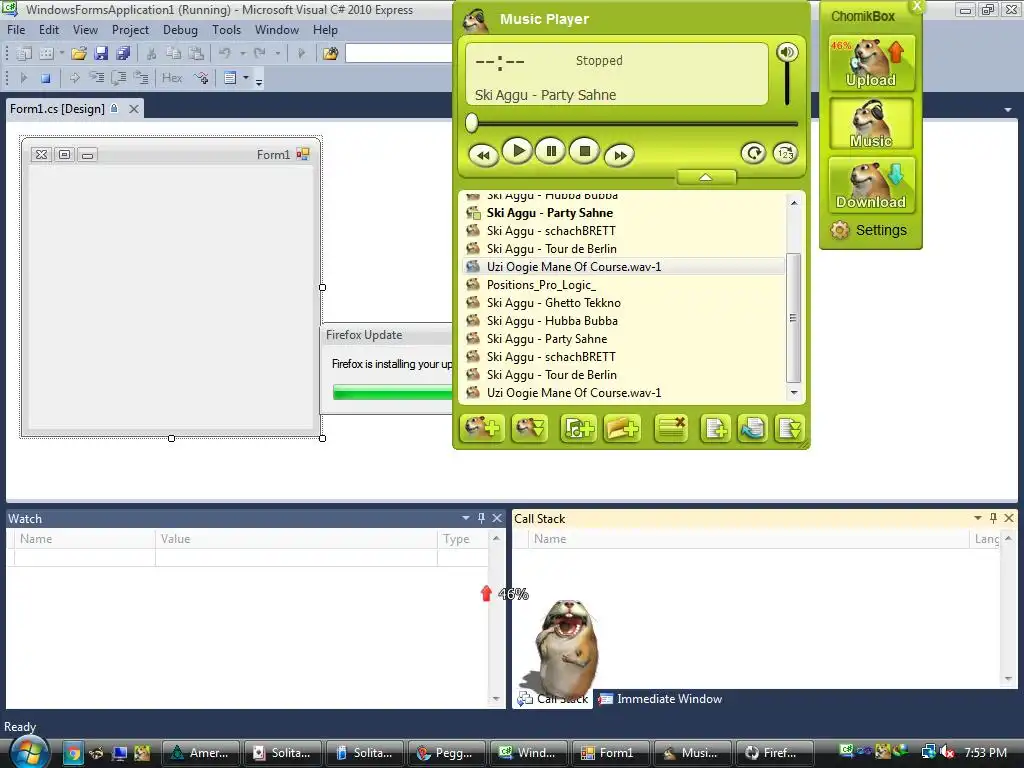Click the Open File folder toolbar icon

pos(79,54)
